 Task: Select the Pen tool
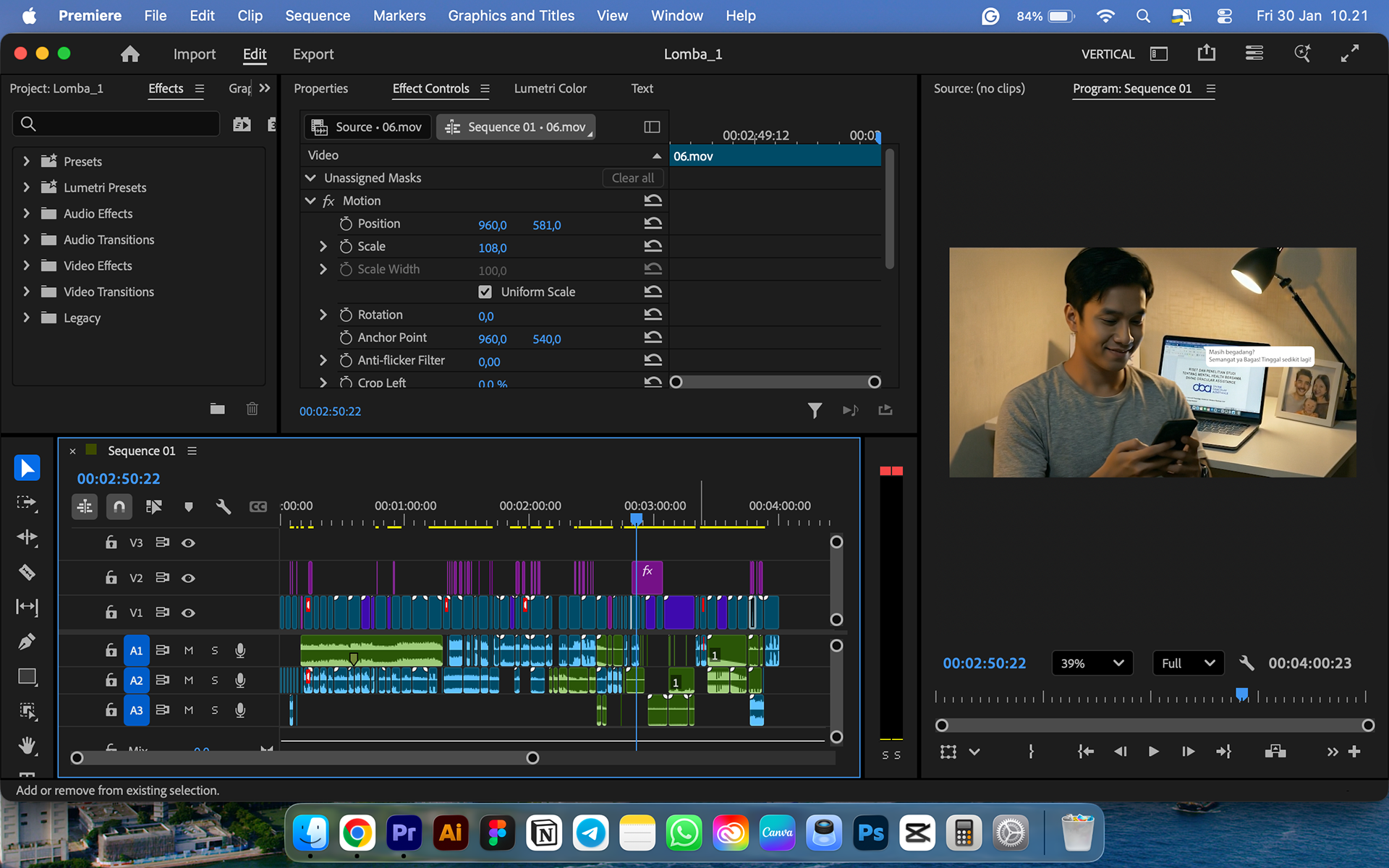pyautogui.click(x=27, y=642)
